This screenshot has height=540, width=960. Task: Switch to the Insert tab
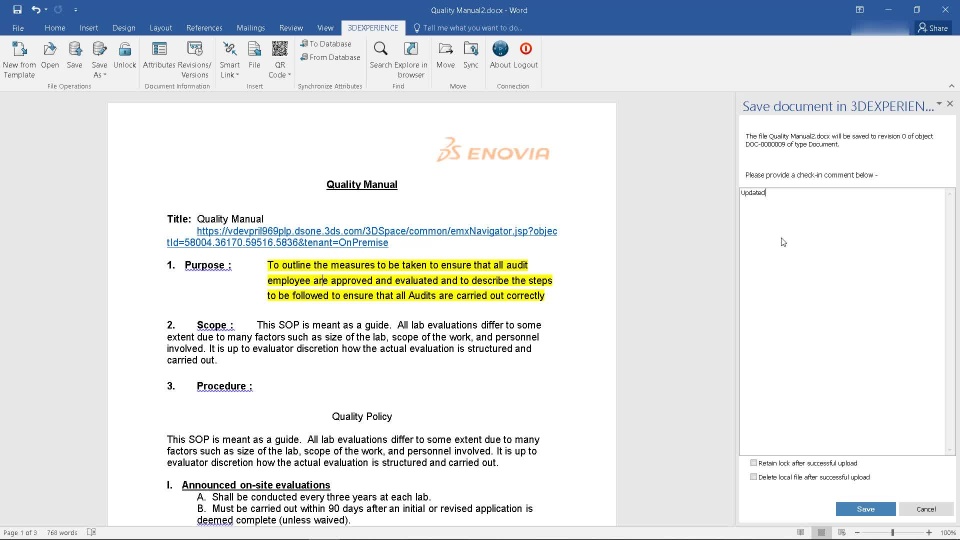pos(88,28)
